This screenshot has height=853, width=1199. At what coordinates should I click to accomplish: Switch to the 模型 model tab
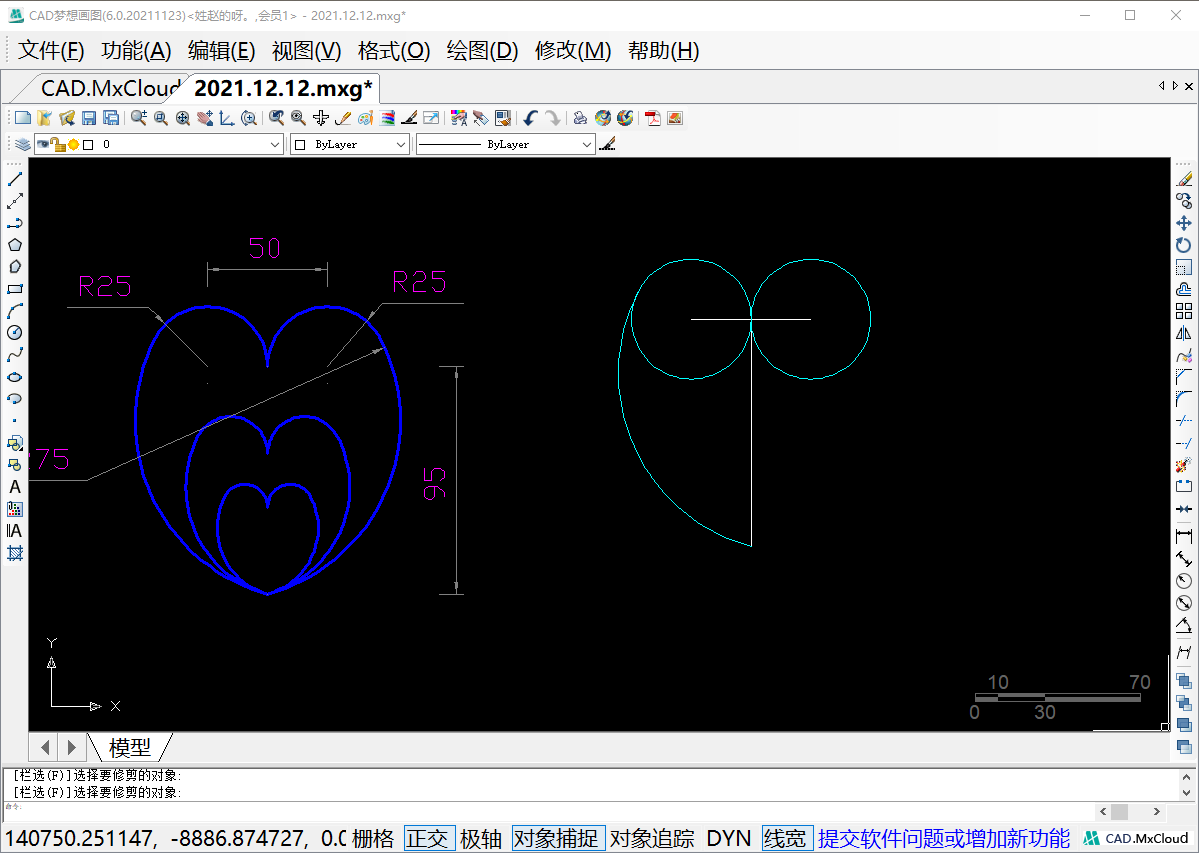(130, 747)
